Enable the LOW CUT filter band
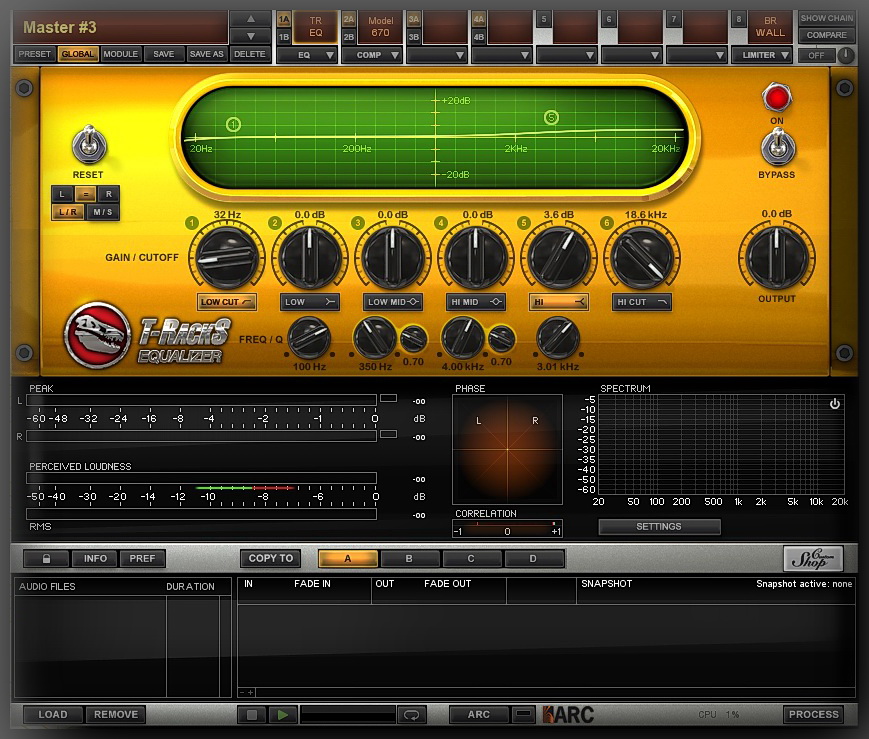The height and width of the screenshot is (739, 869). click(x=227, y=302)
